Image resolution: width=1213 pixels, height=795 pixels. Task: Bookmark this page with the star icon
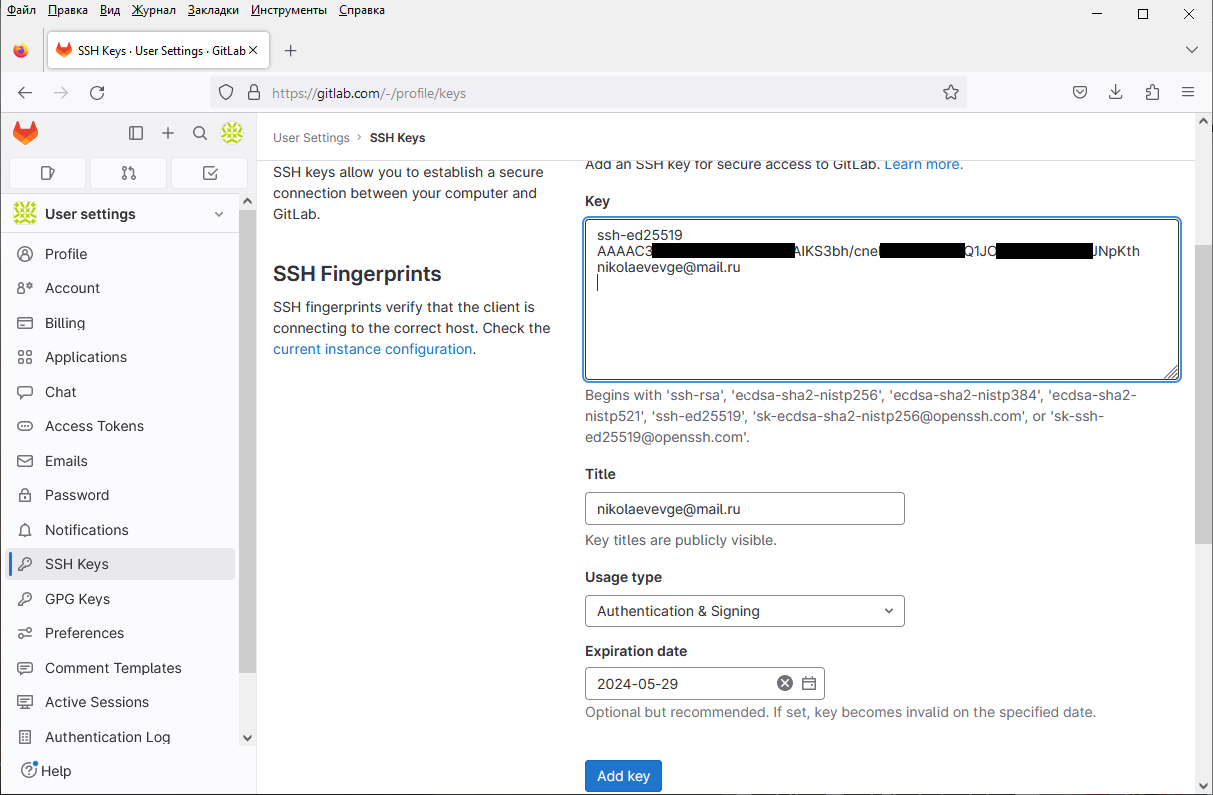[x=951, y=93]
